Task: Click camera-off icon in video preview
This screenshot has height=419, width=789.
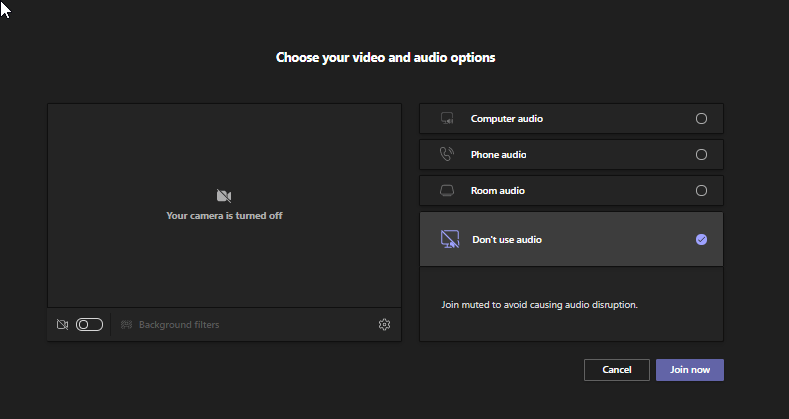Action: (x=224, y=196)
